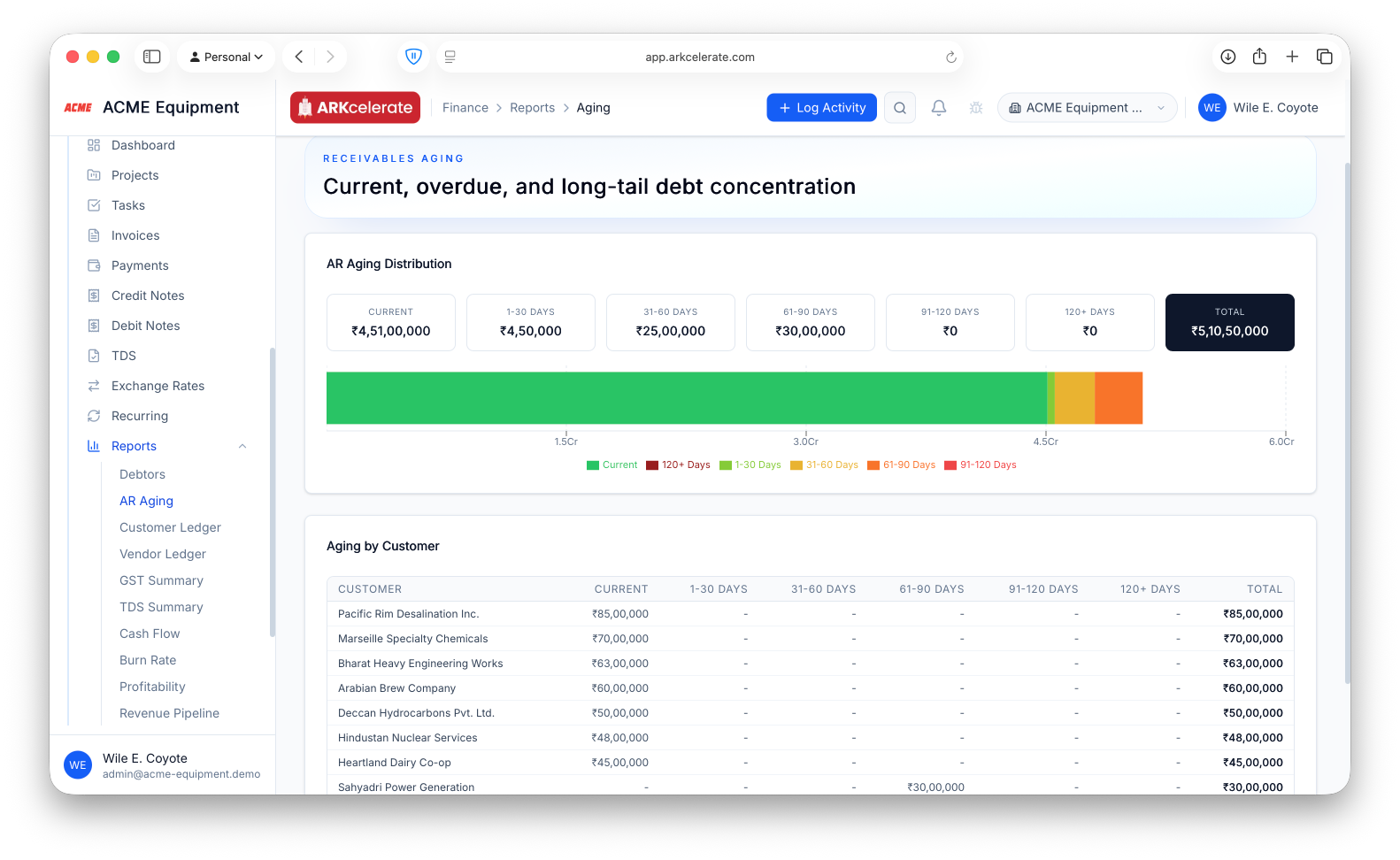
Task: Open the tab overview icon
Action: 1325,57
